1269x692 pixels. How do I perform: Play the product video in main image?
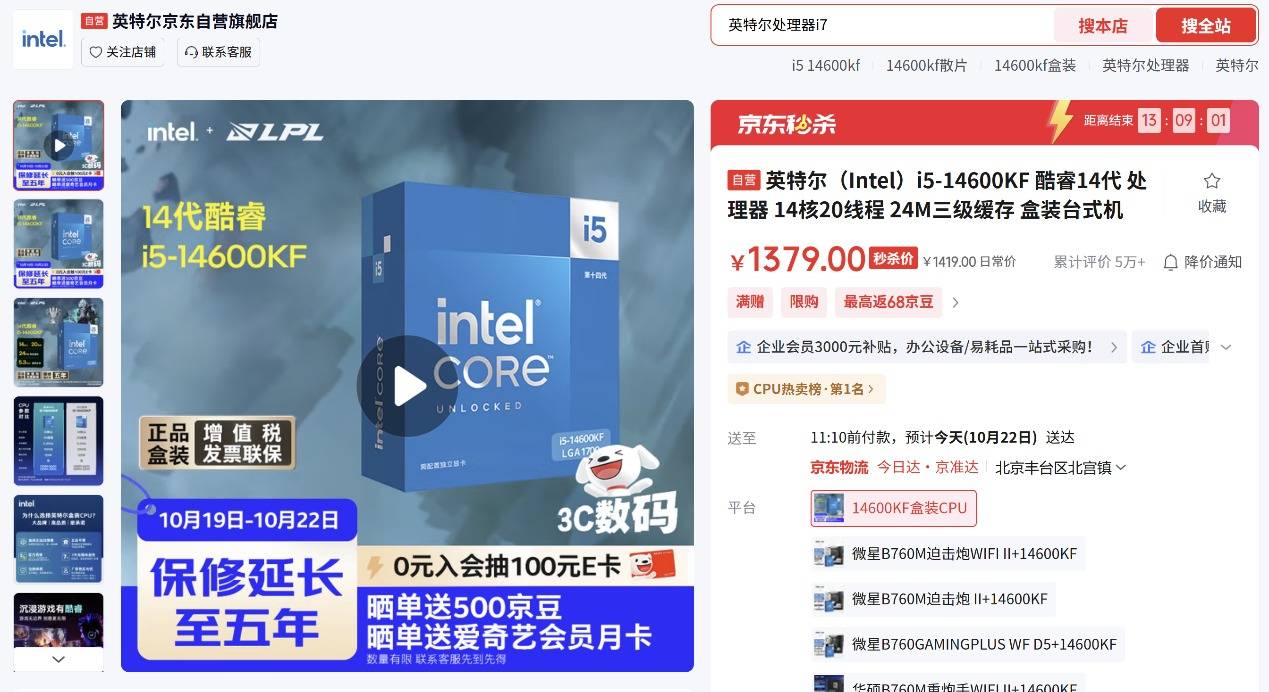click(407, 386)
